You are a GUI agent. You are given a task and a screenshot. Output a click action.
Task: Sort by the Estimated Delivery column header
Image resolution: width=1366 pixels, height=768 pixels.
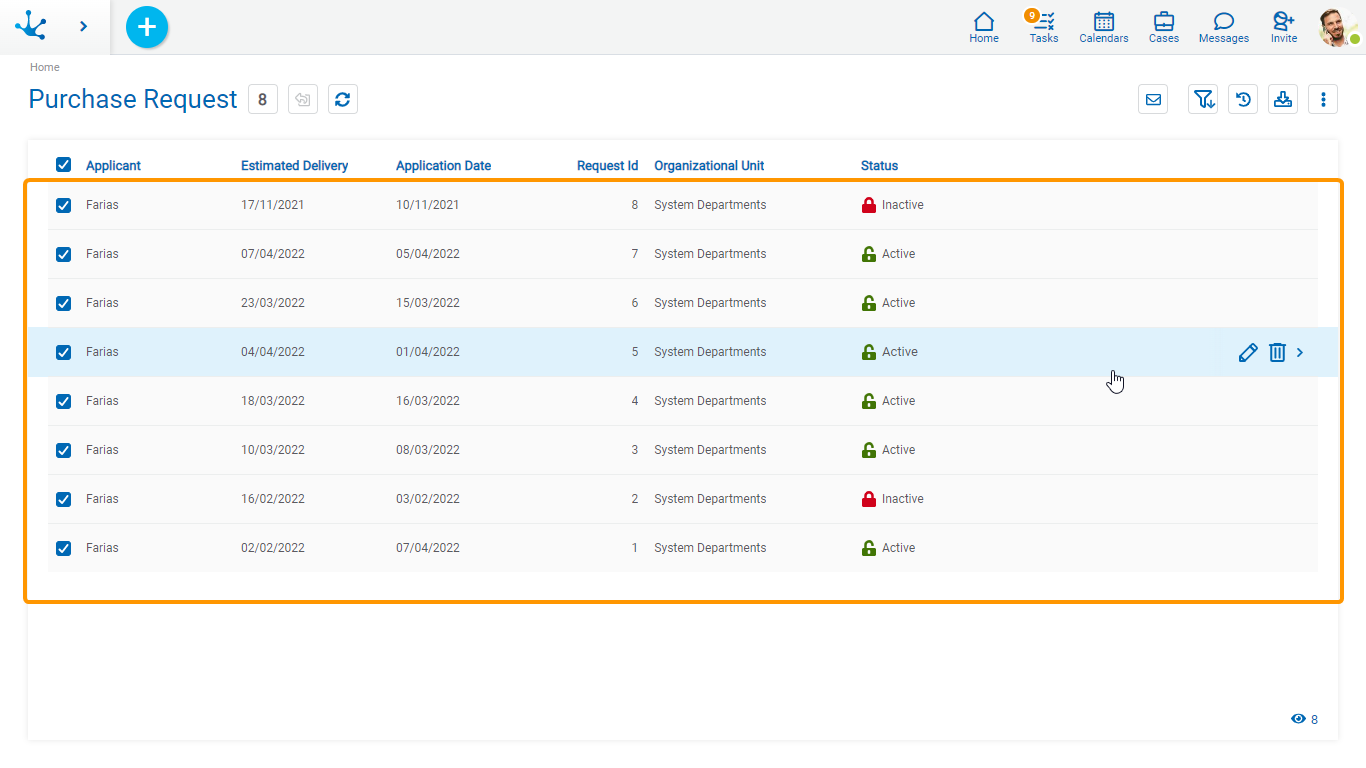click(x=294, y=166)
